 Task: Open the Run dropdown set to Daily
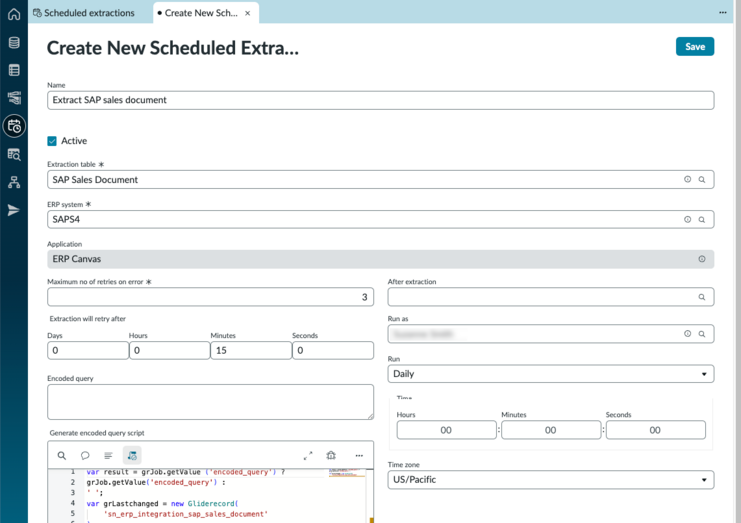551,374
